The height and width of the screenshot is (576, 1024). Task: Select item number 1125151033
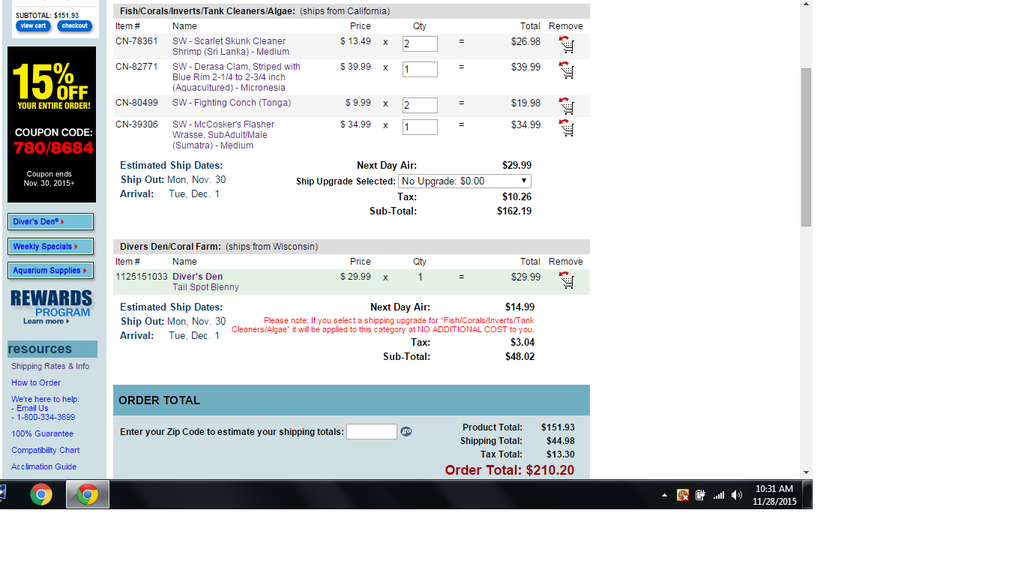pos(142,277)
